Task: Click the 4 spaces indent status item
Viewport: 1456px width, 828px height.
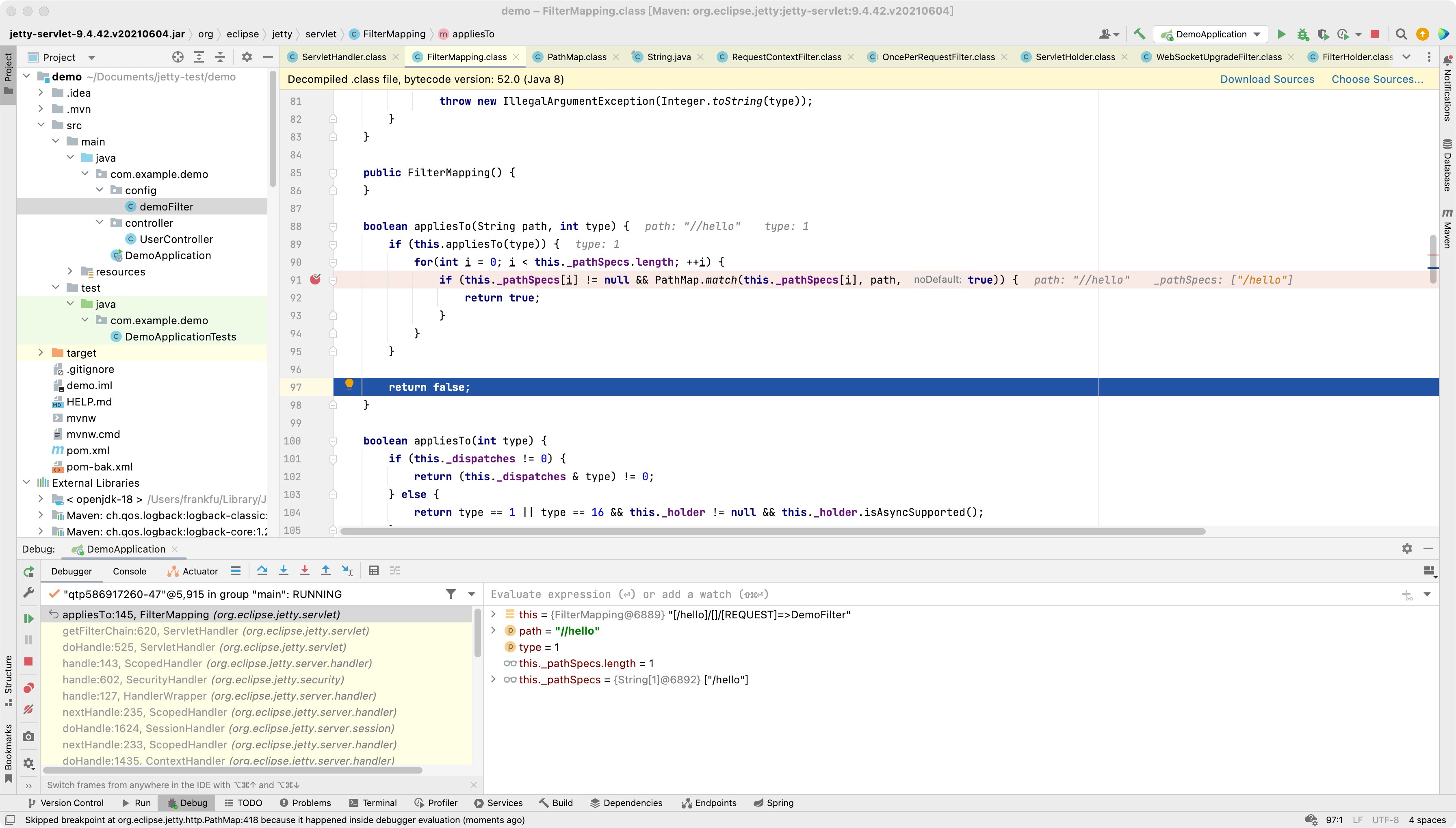Action: (1427, 819)
